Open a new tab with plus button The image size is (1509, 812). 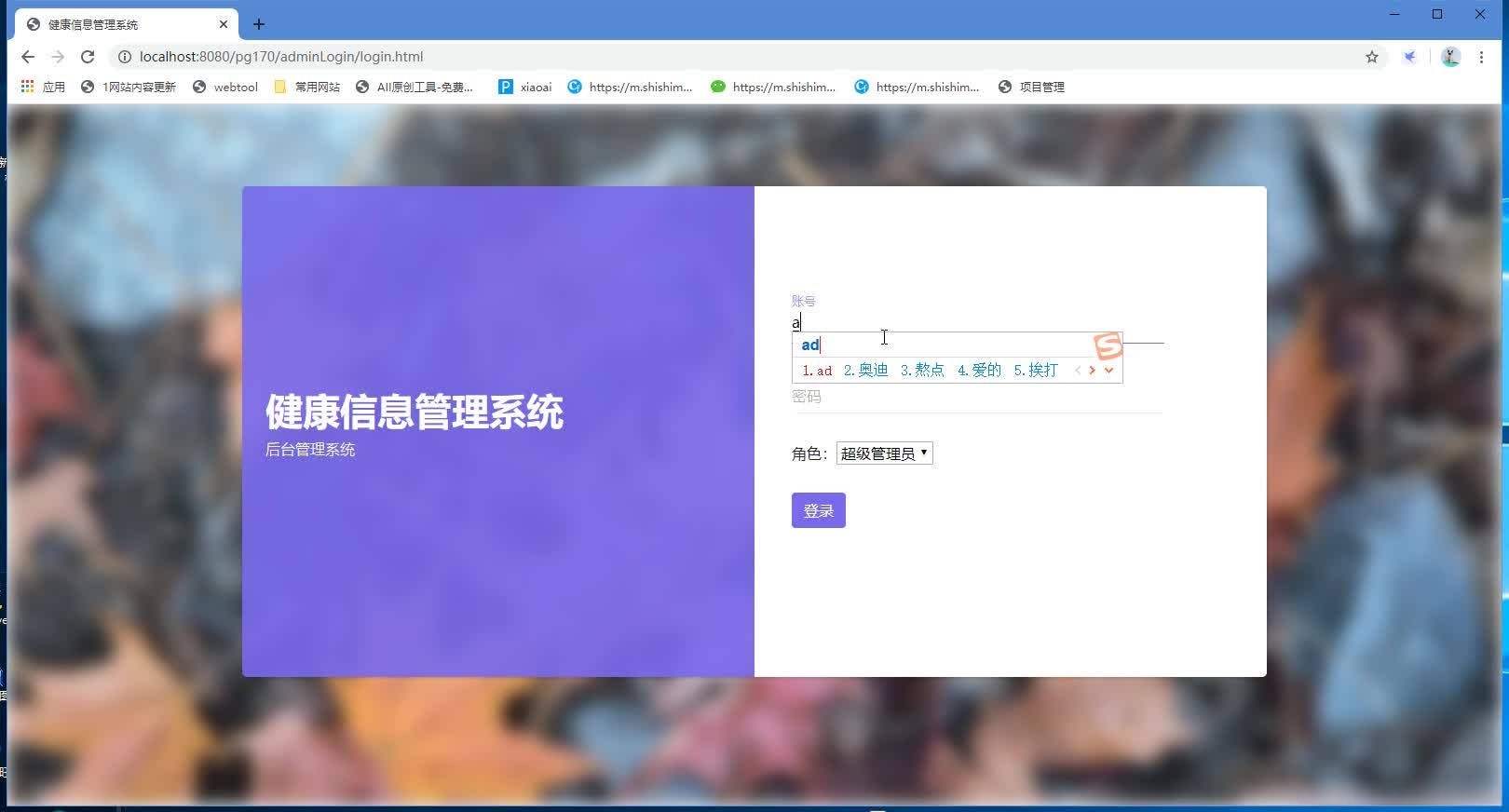point(259,24)
